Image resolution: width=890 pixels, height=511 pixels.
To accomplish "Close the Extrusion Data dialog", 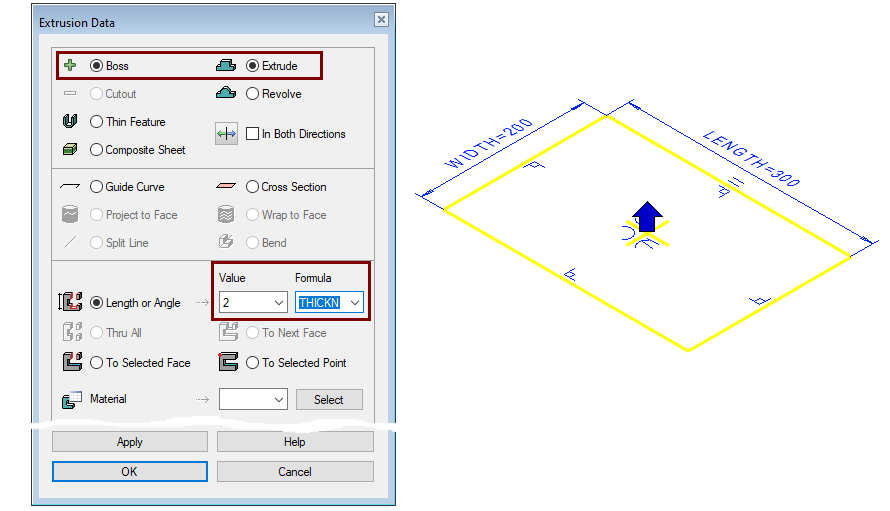I will tap(381, 20).
